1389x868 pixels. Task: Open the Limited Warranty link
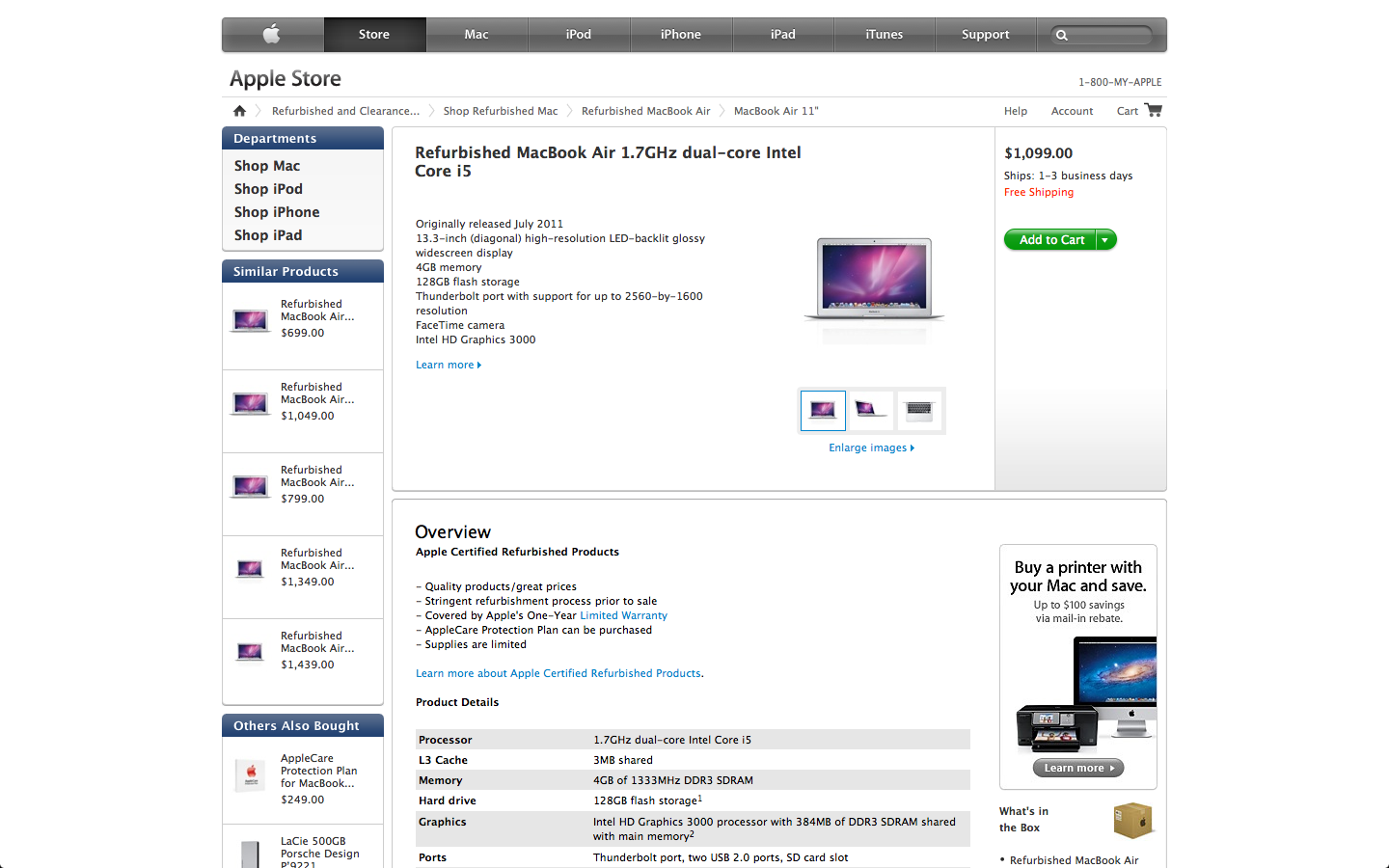pos(623,615)
